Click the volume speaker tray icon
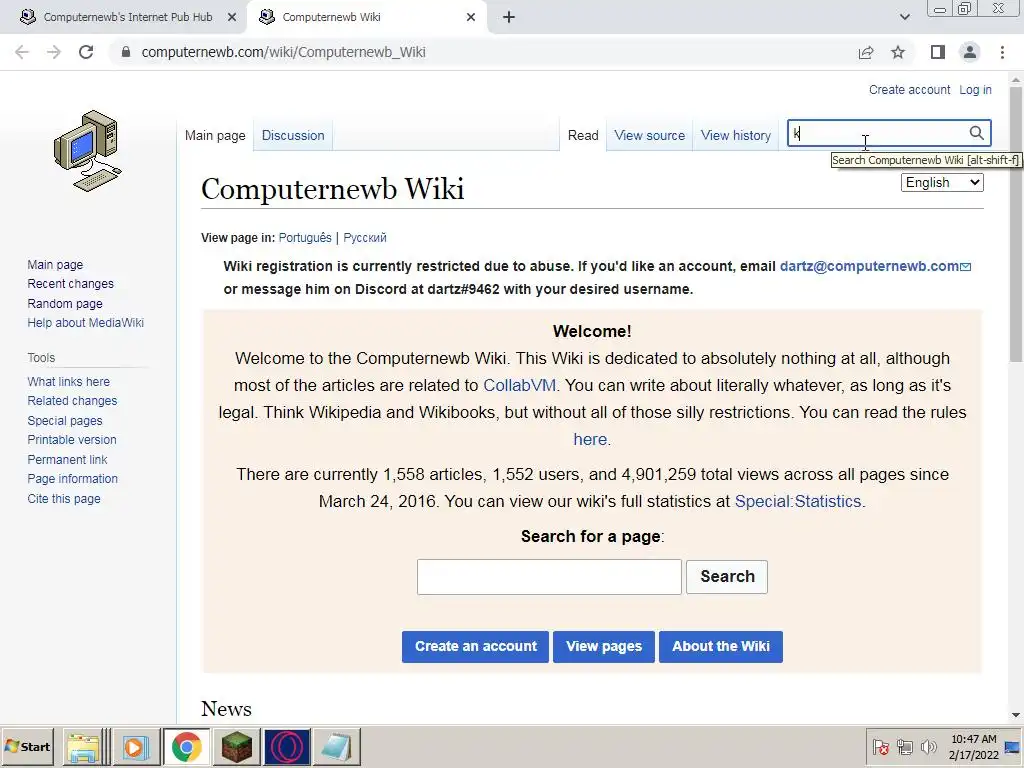 928,747
